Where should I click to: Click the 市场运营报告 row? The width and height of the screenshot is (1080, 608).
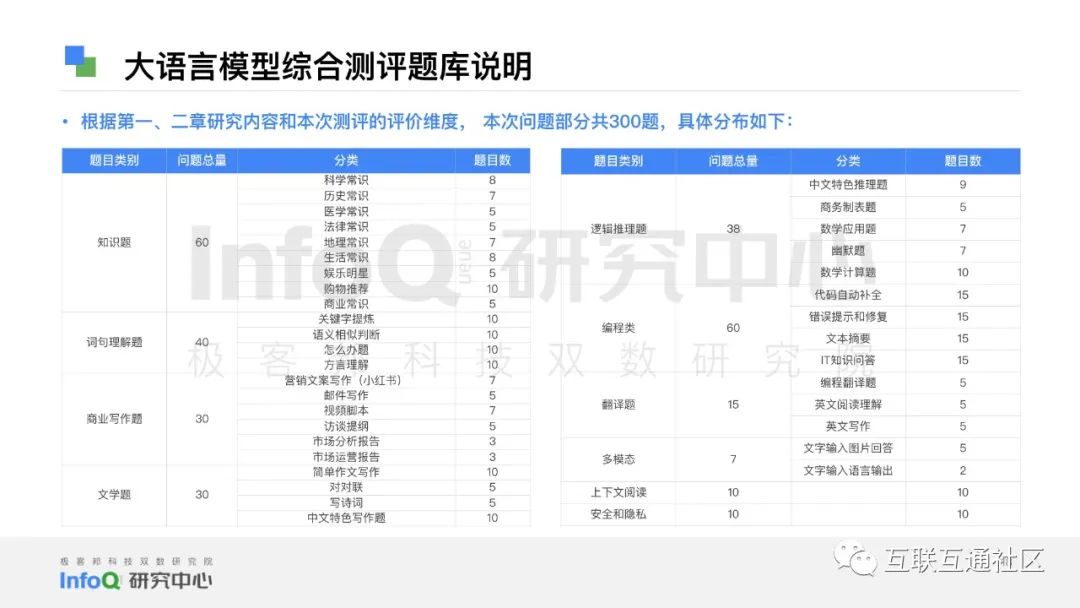click(384, 457)
